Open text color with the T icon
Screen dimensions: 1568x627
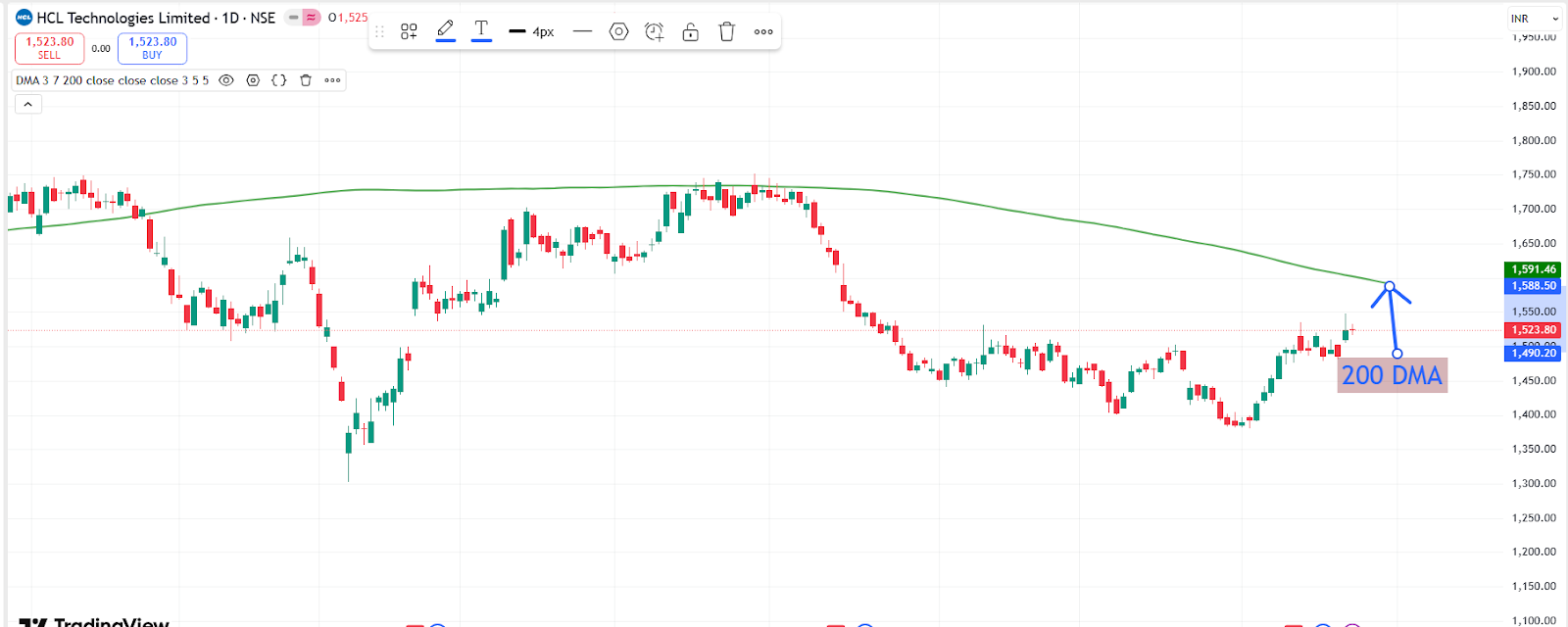tap(481, 30)
